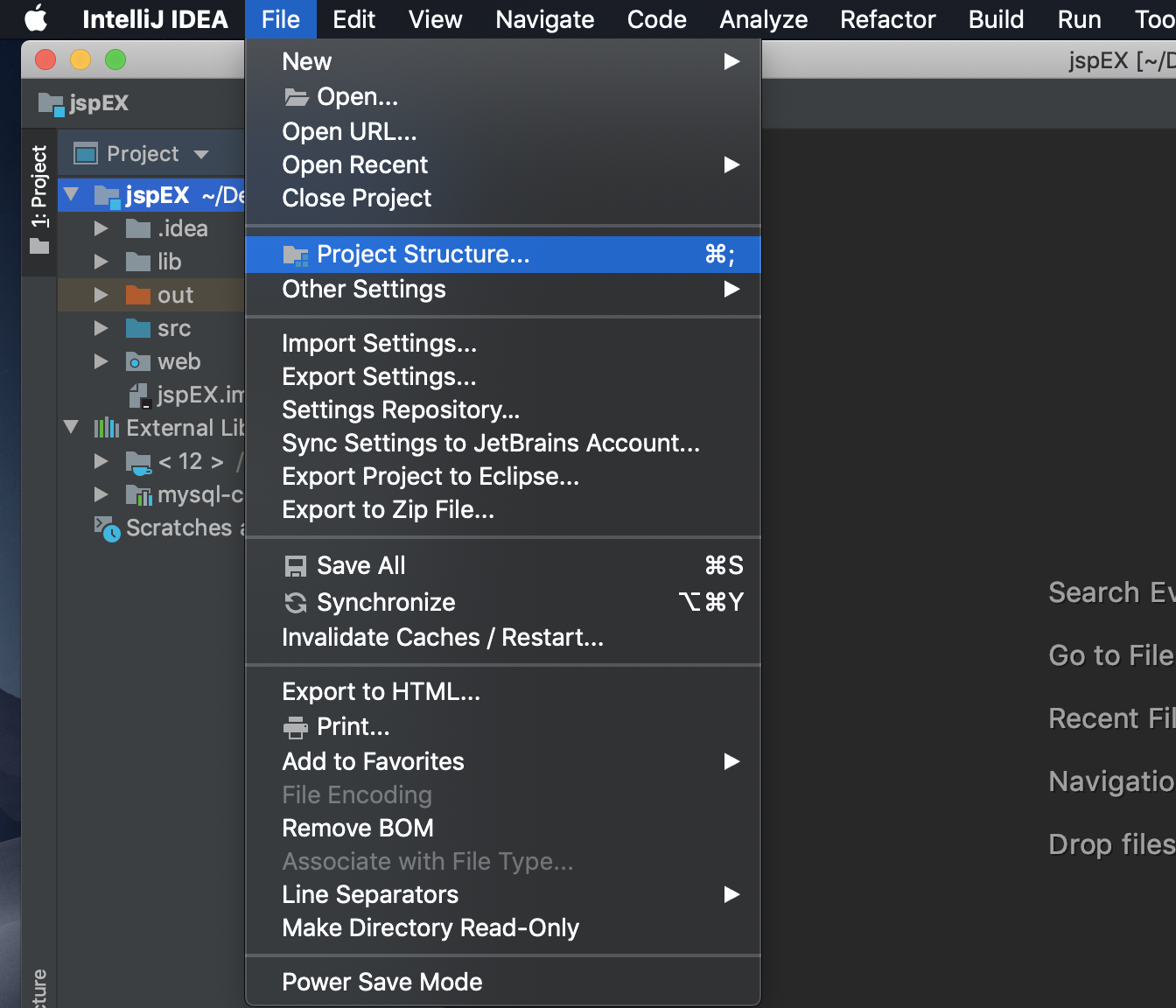
Task: Open the Add to Favorites submenu
Action: coord(503,761)
